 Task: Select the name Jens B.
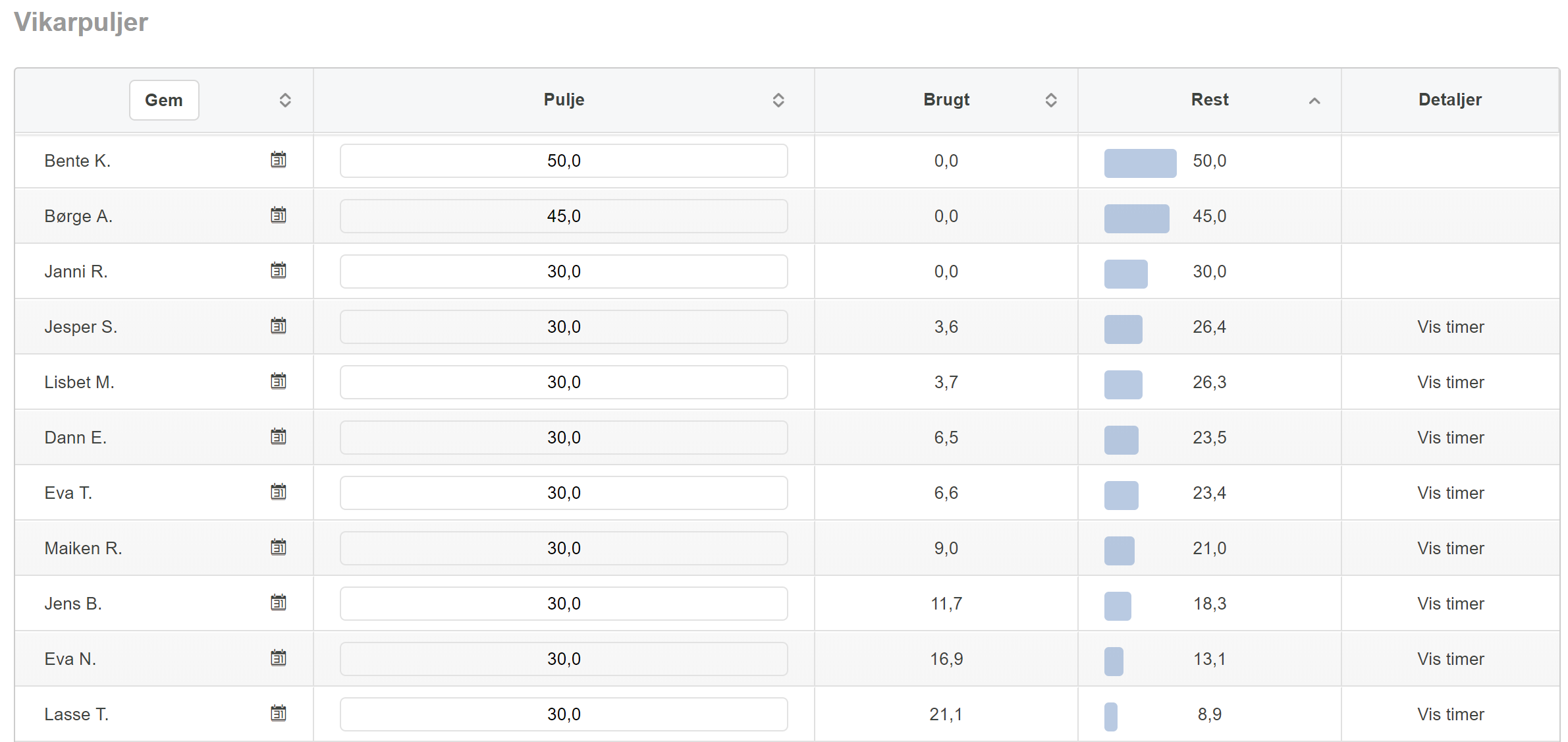tap(73, 604)
